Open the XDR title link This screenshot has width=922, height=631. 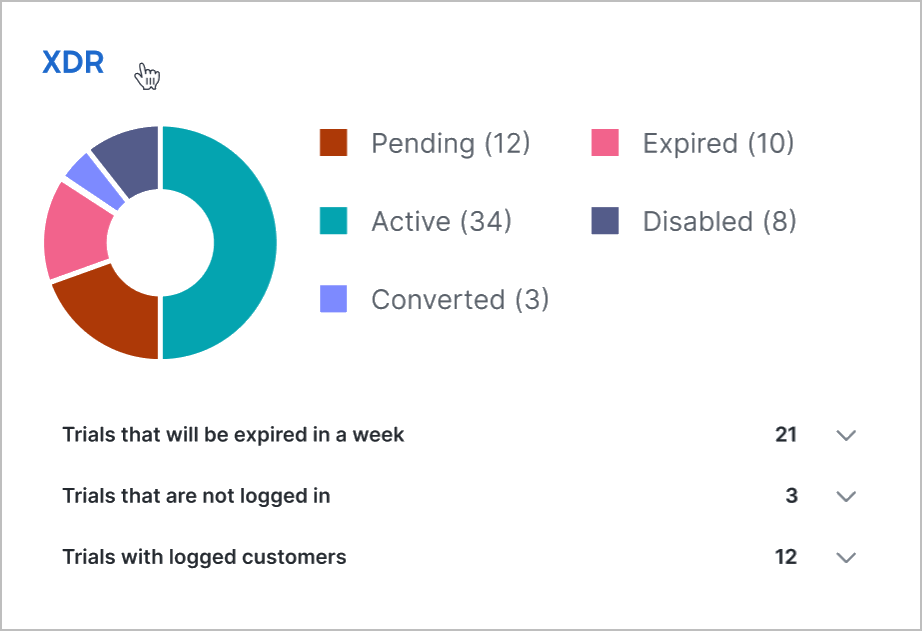pos(73,62)
